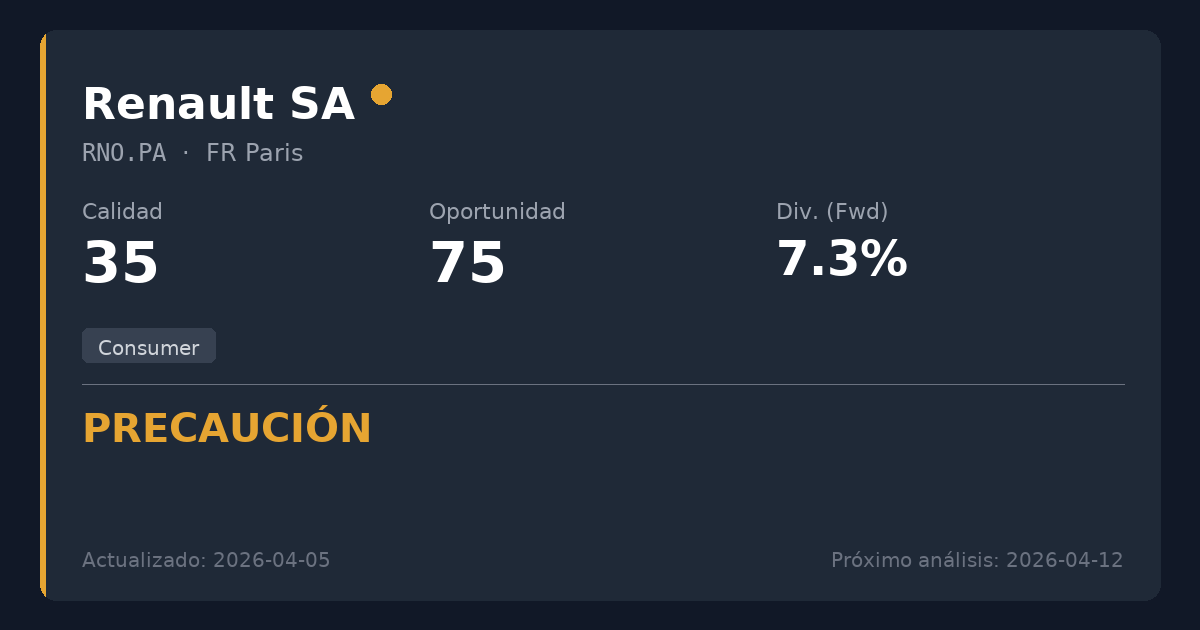Click the Próximo análisis label text

click(x=914, y=560)
